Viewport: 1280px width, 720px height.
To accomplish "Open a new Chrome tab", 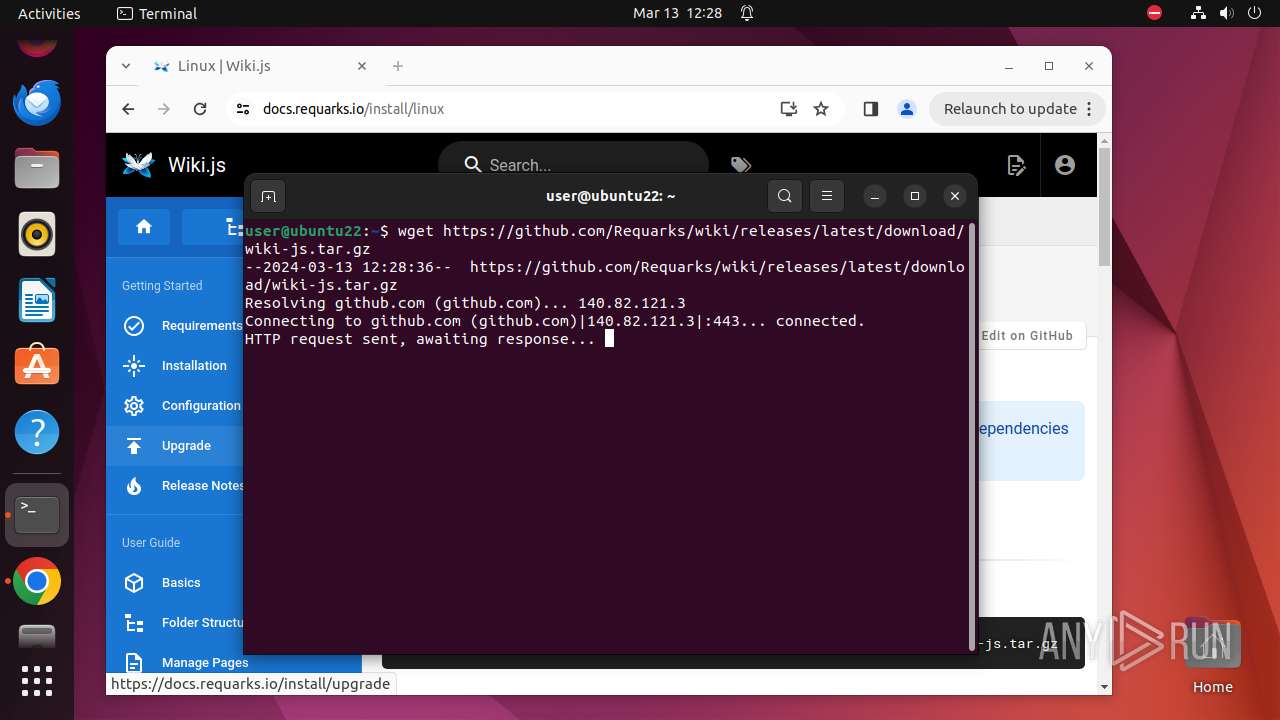I will pos(398,66).
